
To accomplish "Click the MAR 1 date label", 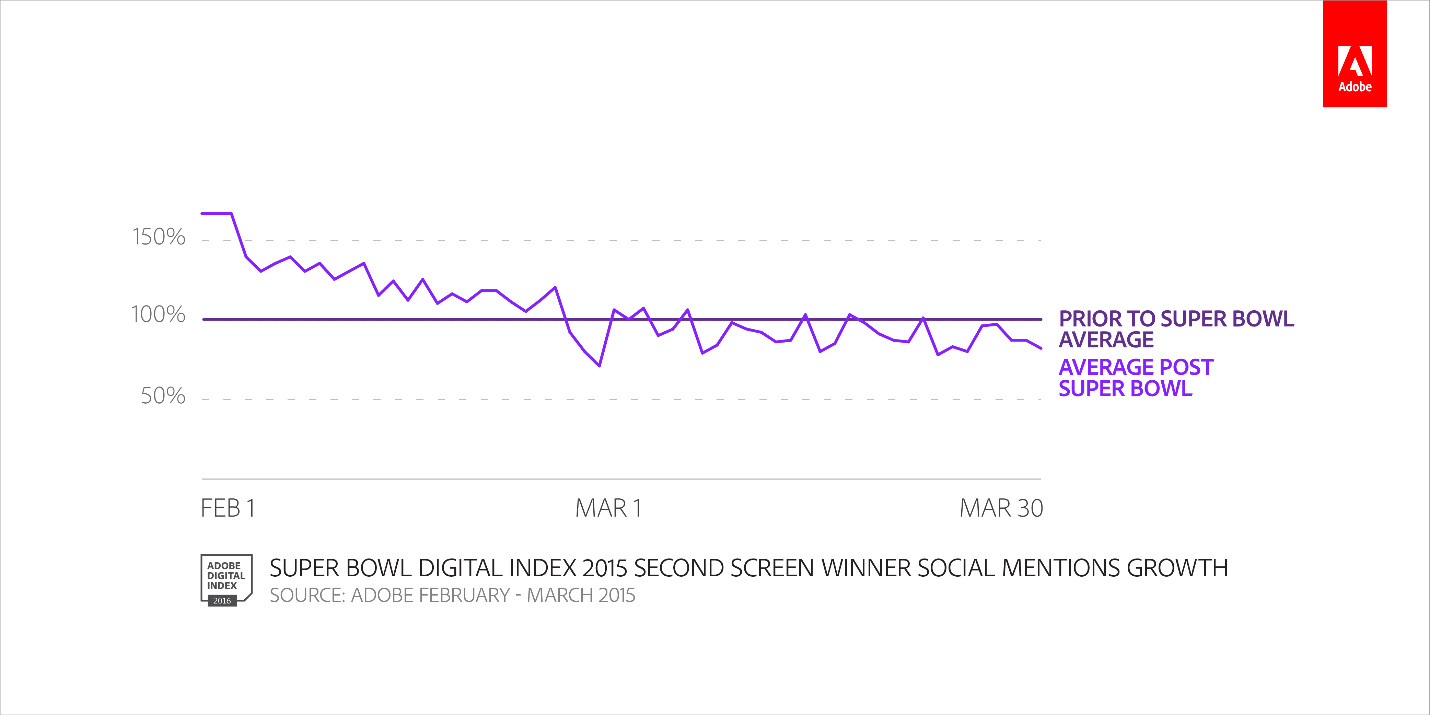I will 608,508.
